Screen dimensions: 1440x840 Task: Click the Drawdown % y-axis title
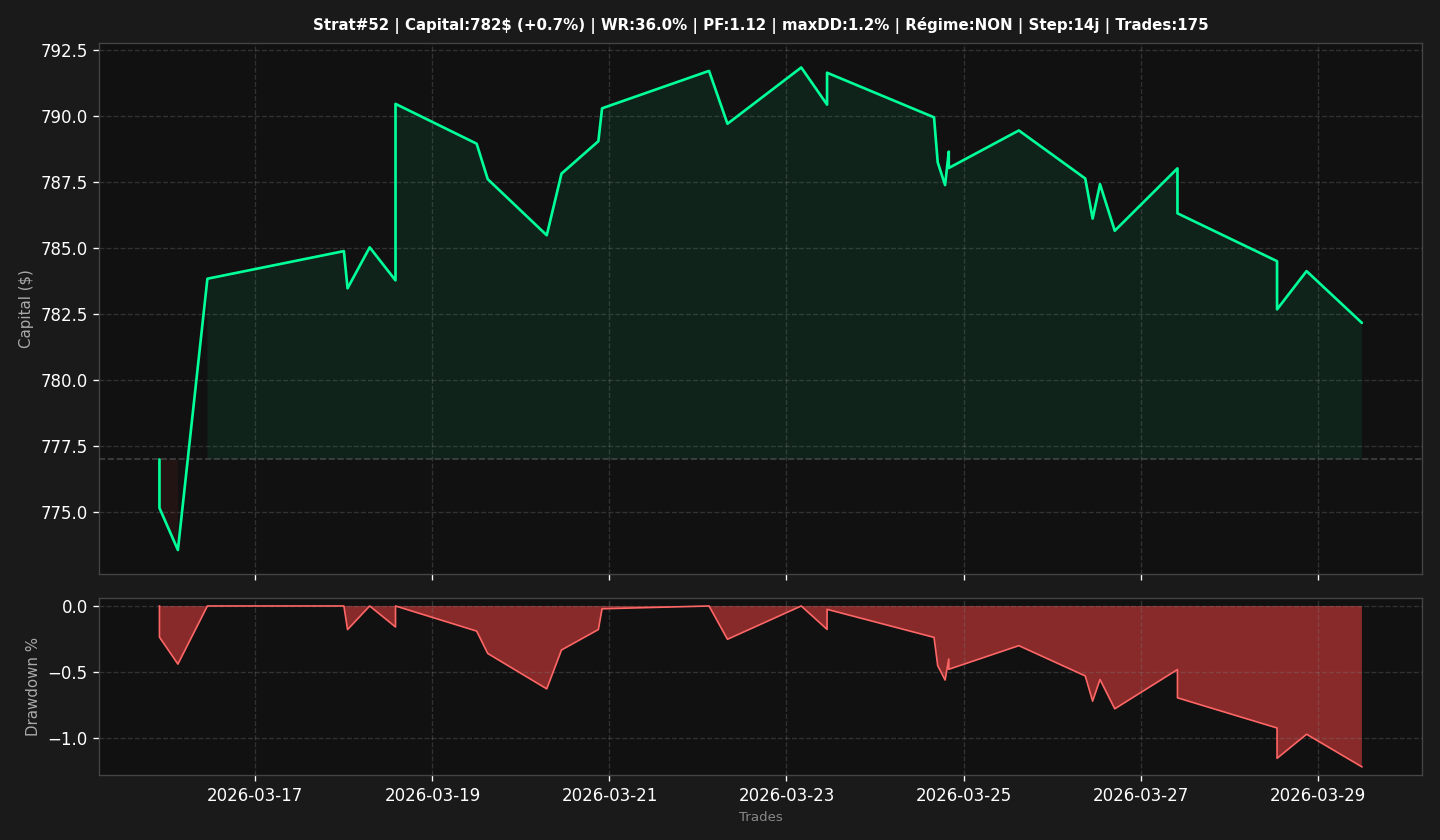tap(32, 687)
